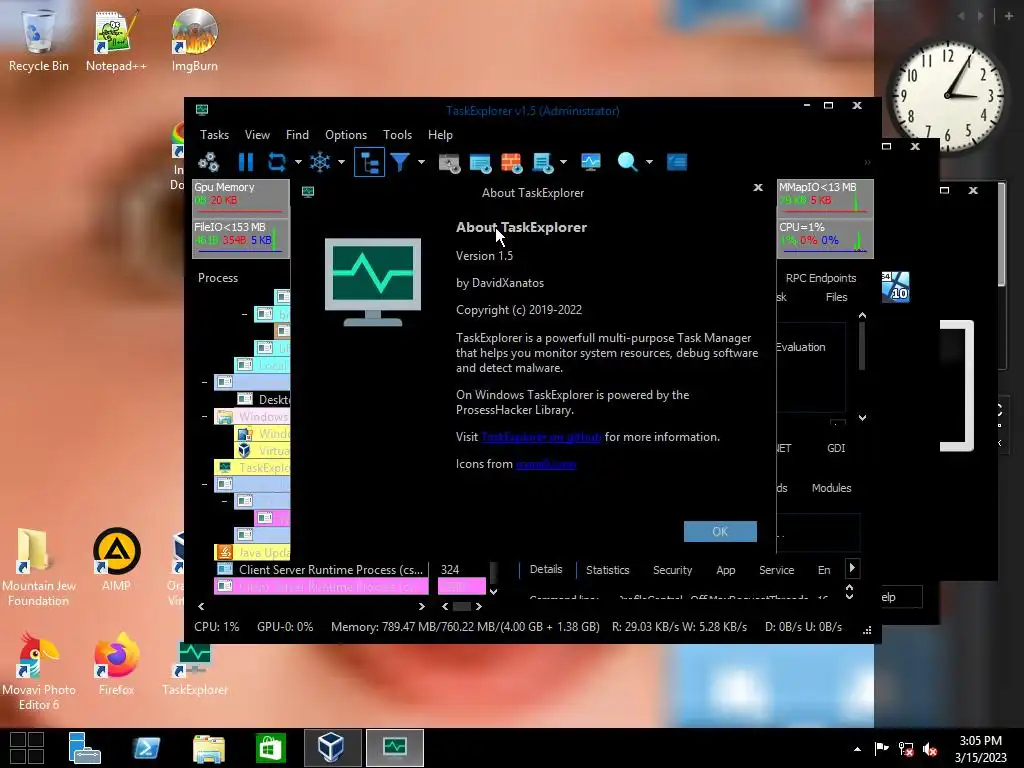This screenshot has width=1024, height=768.
Task: Open the dropdown arrow beside the magnifier icon
Action: point(648,162)
